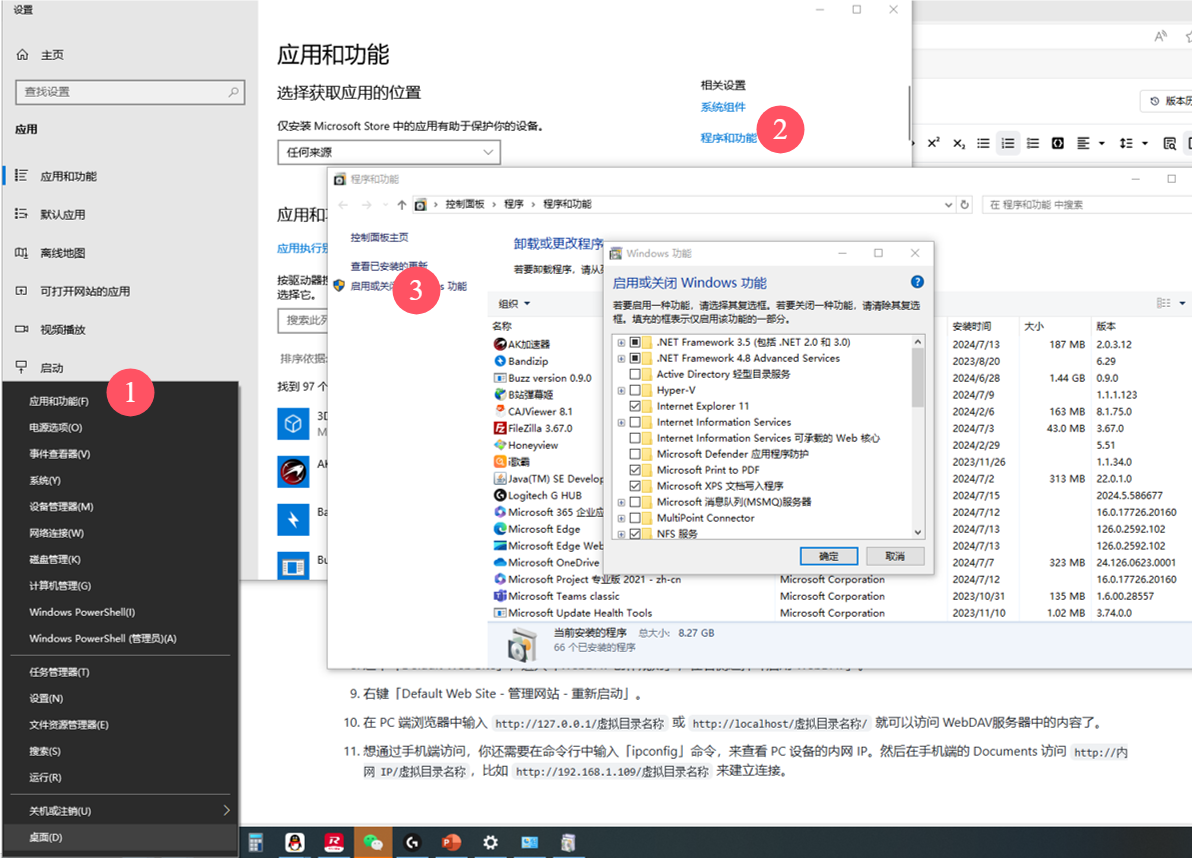This screenshot has width=1192, height=858.
Task: Uncheck Microsoft Print to PDF checkbox
Action: (x=635, y=470)
